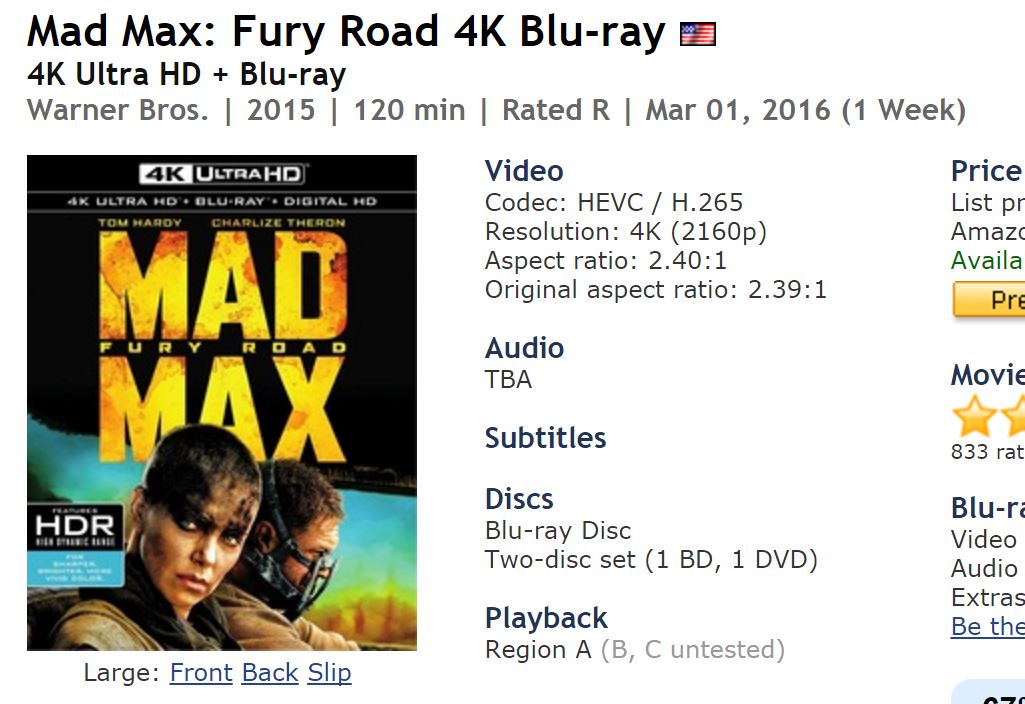Open the Slip cover image link

pyautogui.click(x=329, y=673)
